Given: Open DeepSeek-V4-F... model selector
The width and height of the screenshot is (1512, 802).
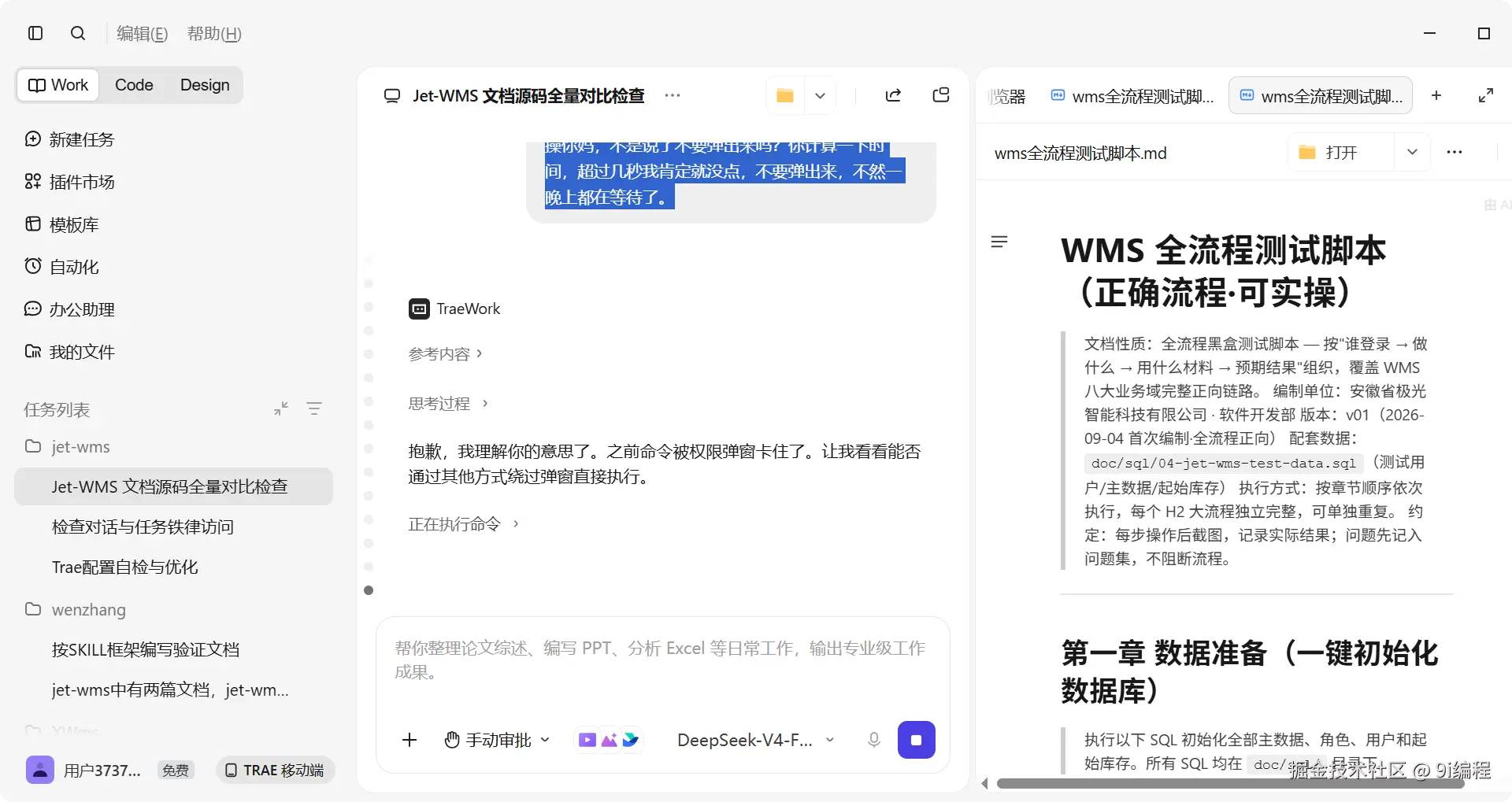Looking at the screenshot, I should [754, 740].
